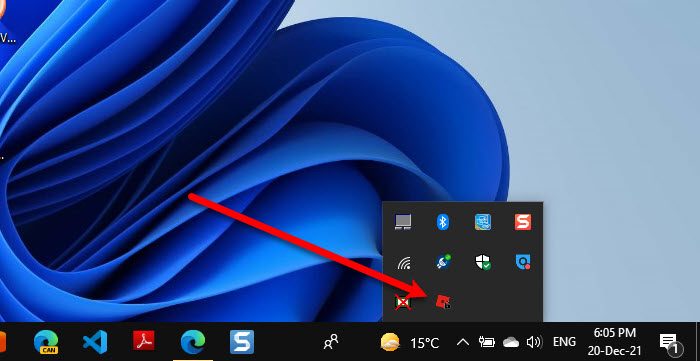Image resolution: width=700 pixels, height=361 pixels.
Task: Open Action Center notifications icon
Action: [x=671, y=343]
